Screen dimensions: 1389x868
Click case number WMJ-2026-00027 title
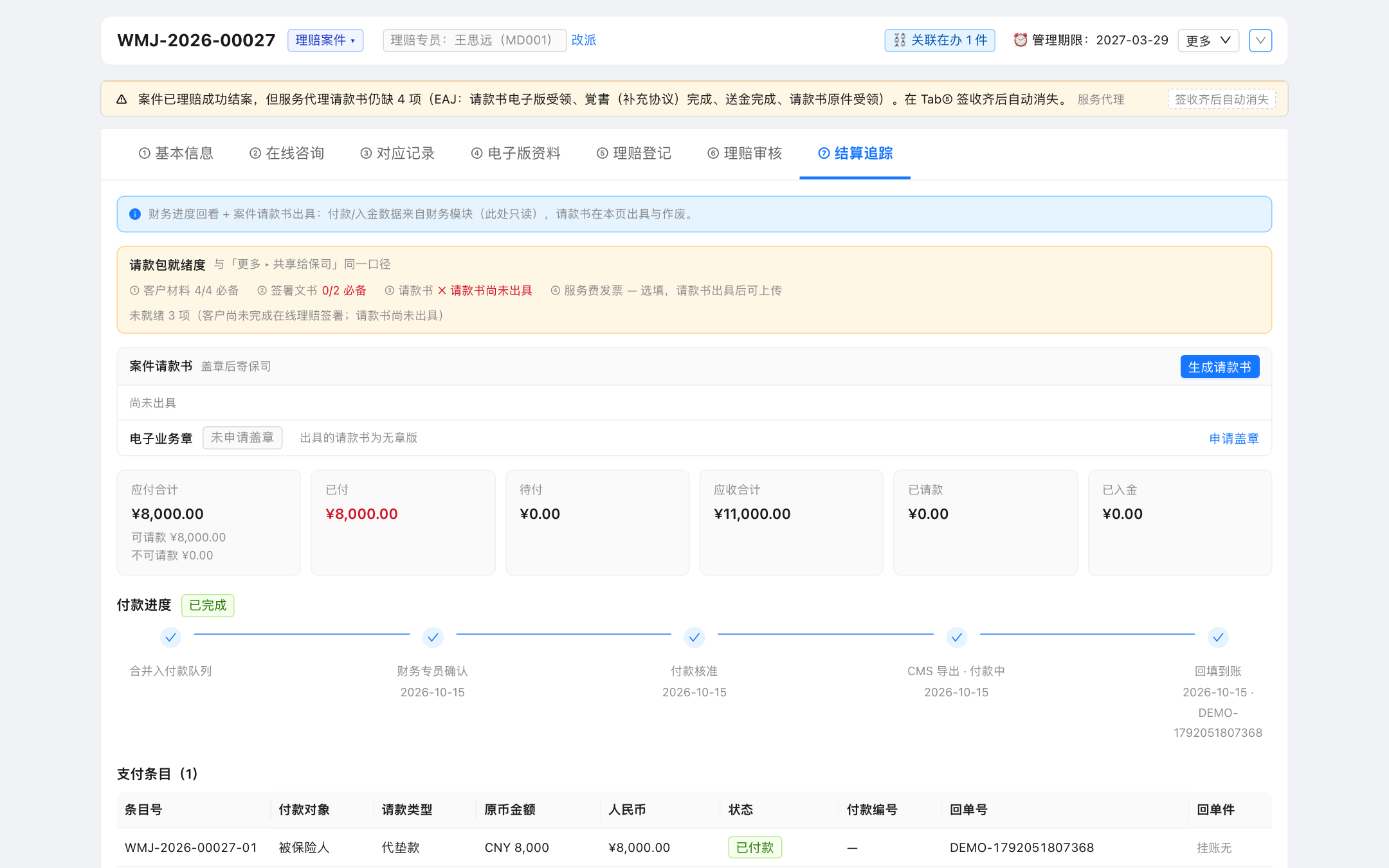tap(196, 41)
